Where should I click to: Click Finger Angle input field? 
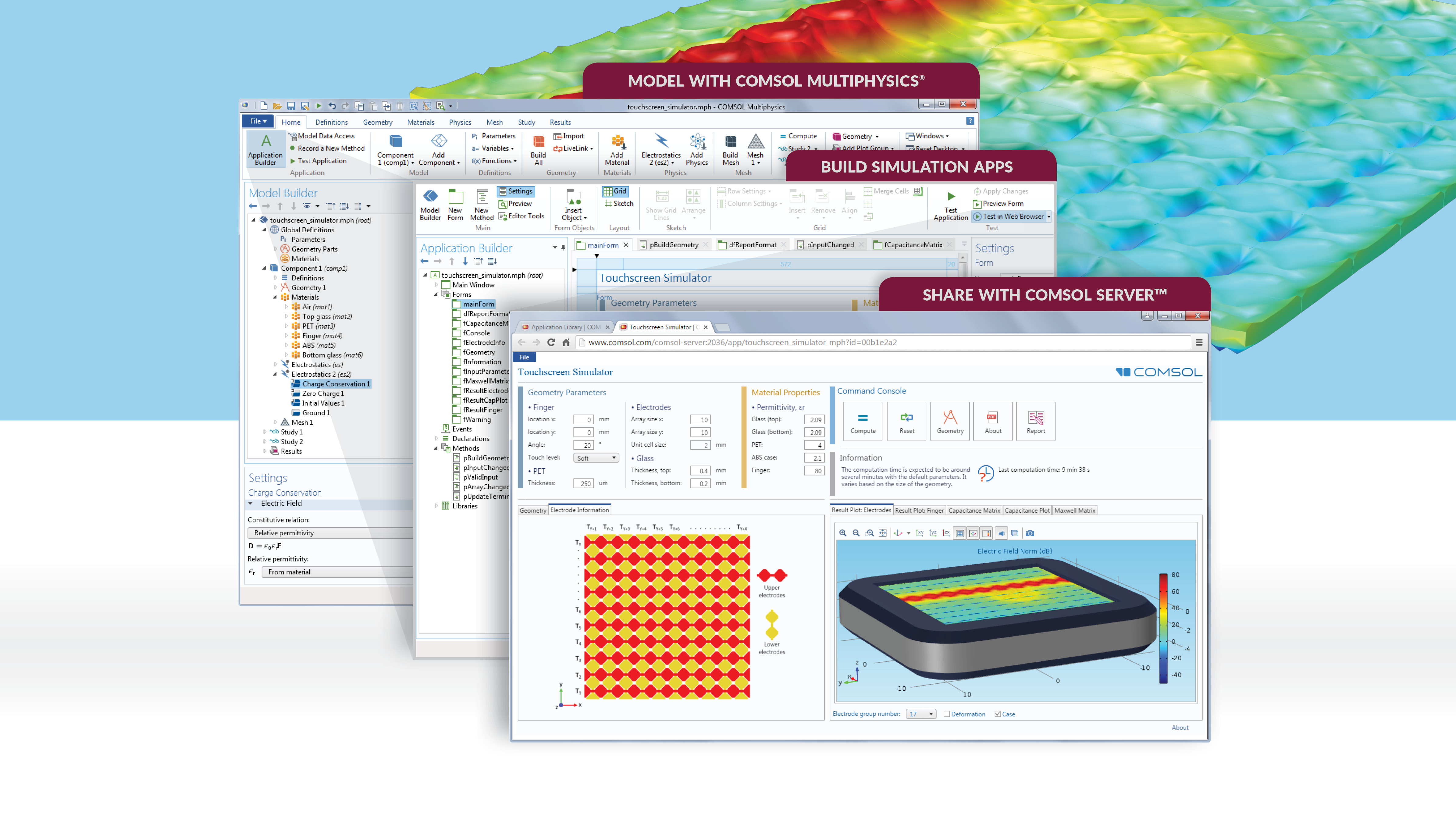583,445
